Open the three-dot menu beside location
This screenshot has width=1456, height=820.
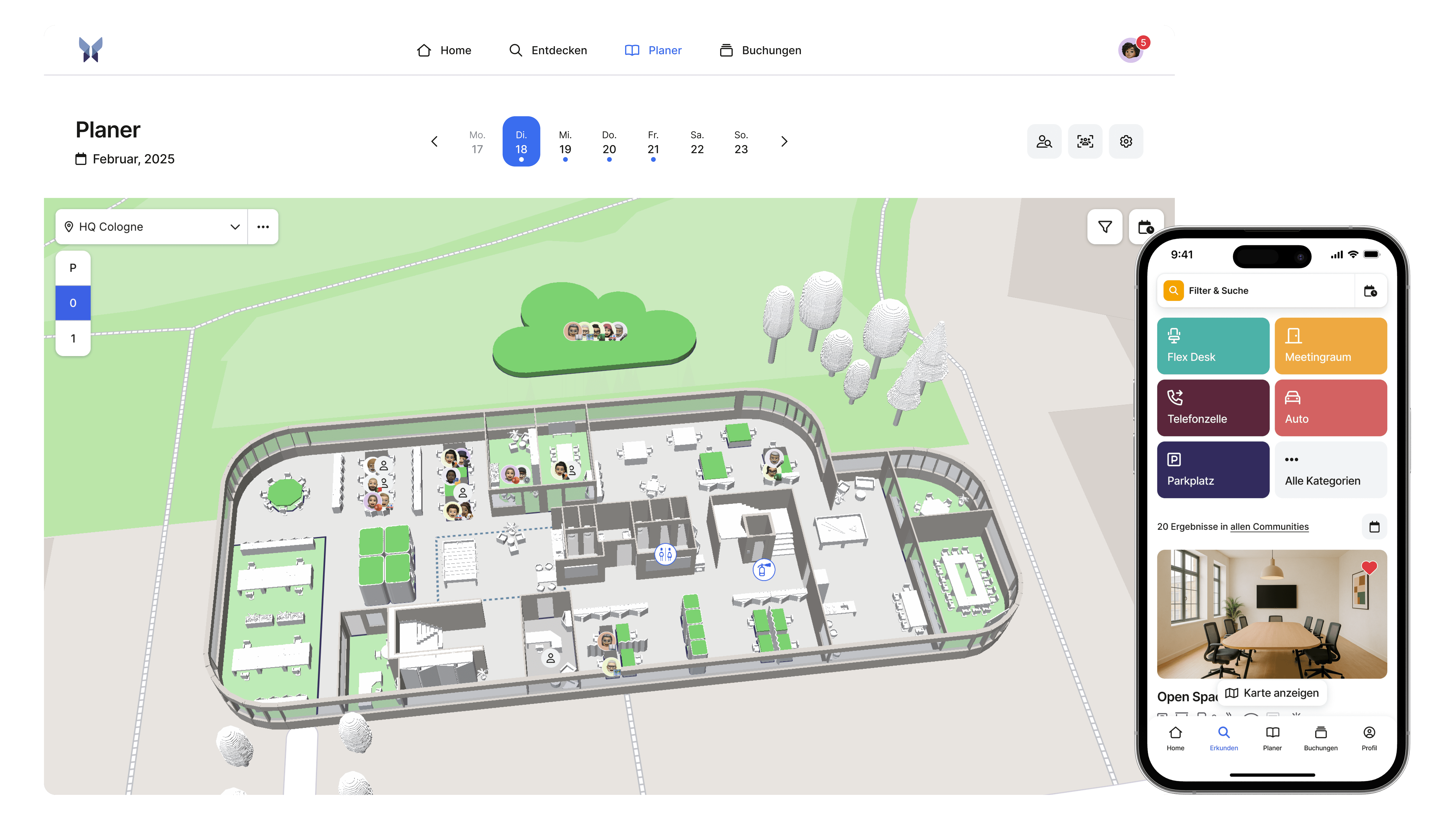click(263, 227)
